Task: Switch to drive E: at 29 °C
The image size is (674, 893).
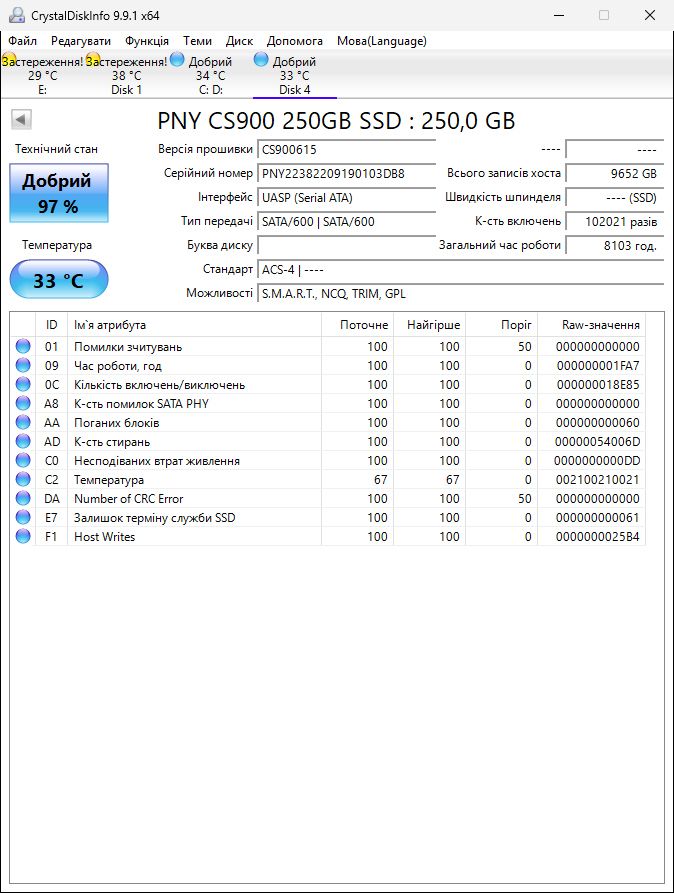Action: coord(42,75)
